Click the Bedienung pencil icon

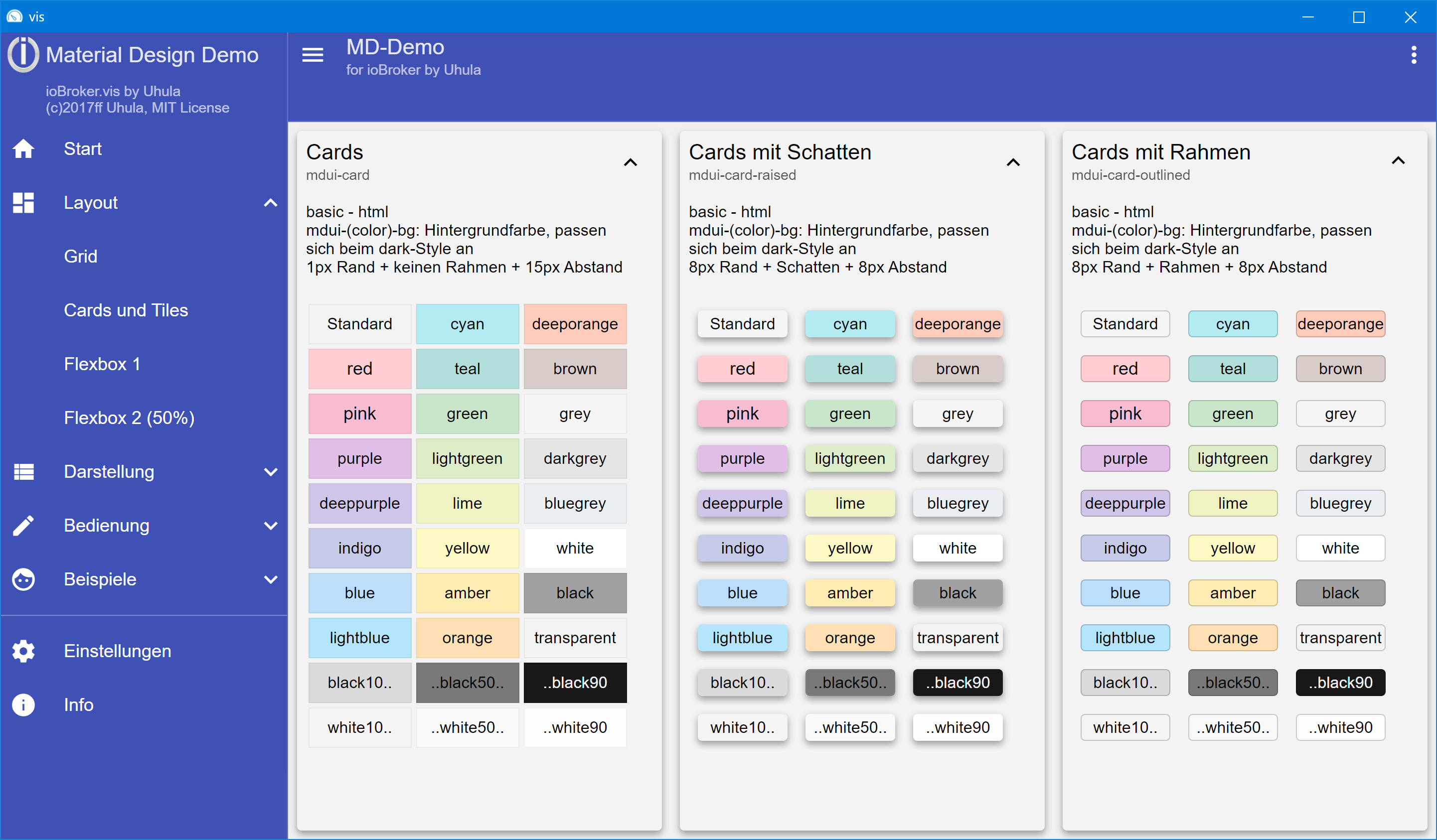[23, 526]
